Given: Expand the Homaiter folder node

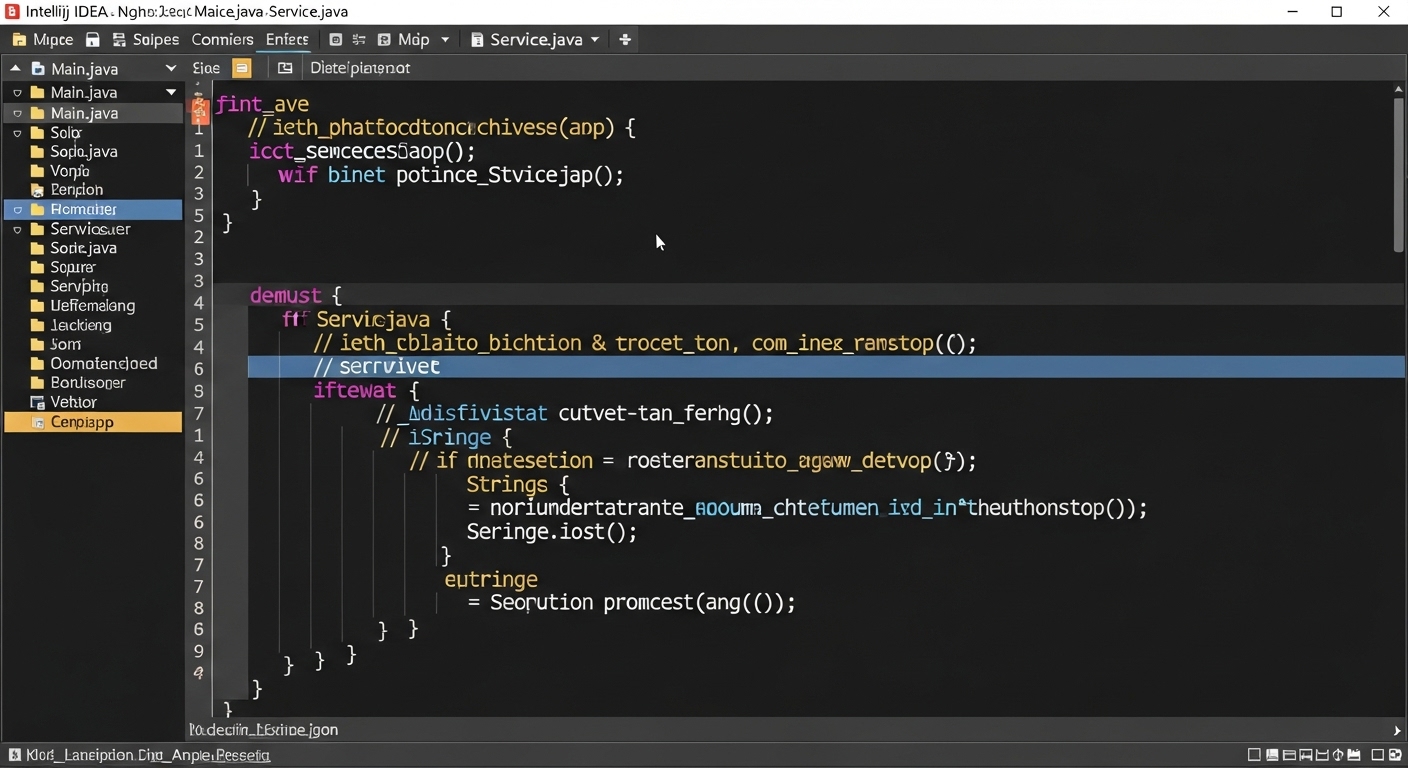Looking at the screenshot, I should coord(17,210).
